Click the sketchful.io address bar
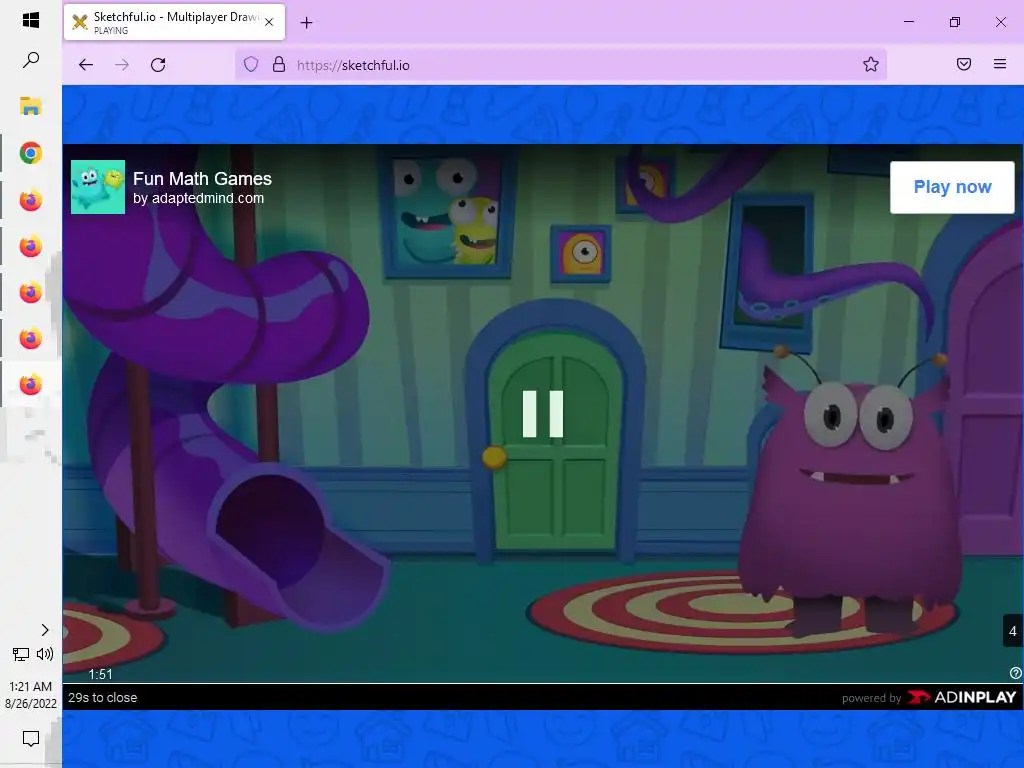 pos(560,65)
